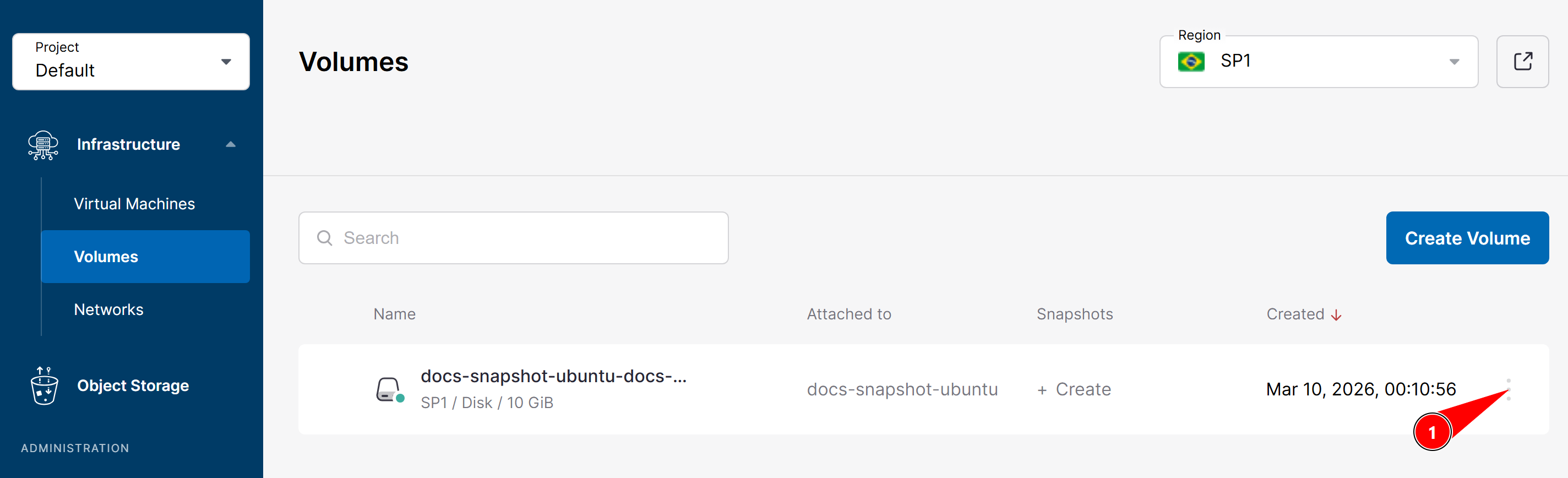
Task: Collapse the Infrastructure section chevron
Action: [x=230, y=144]
